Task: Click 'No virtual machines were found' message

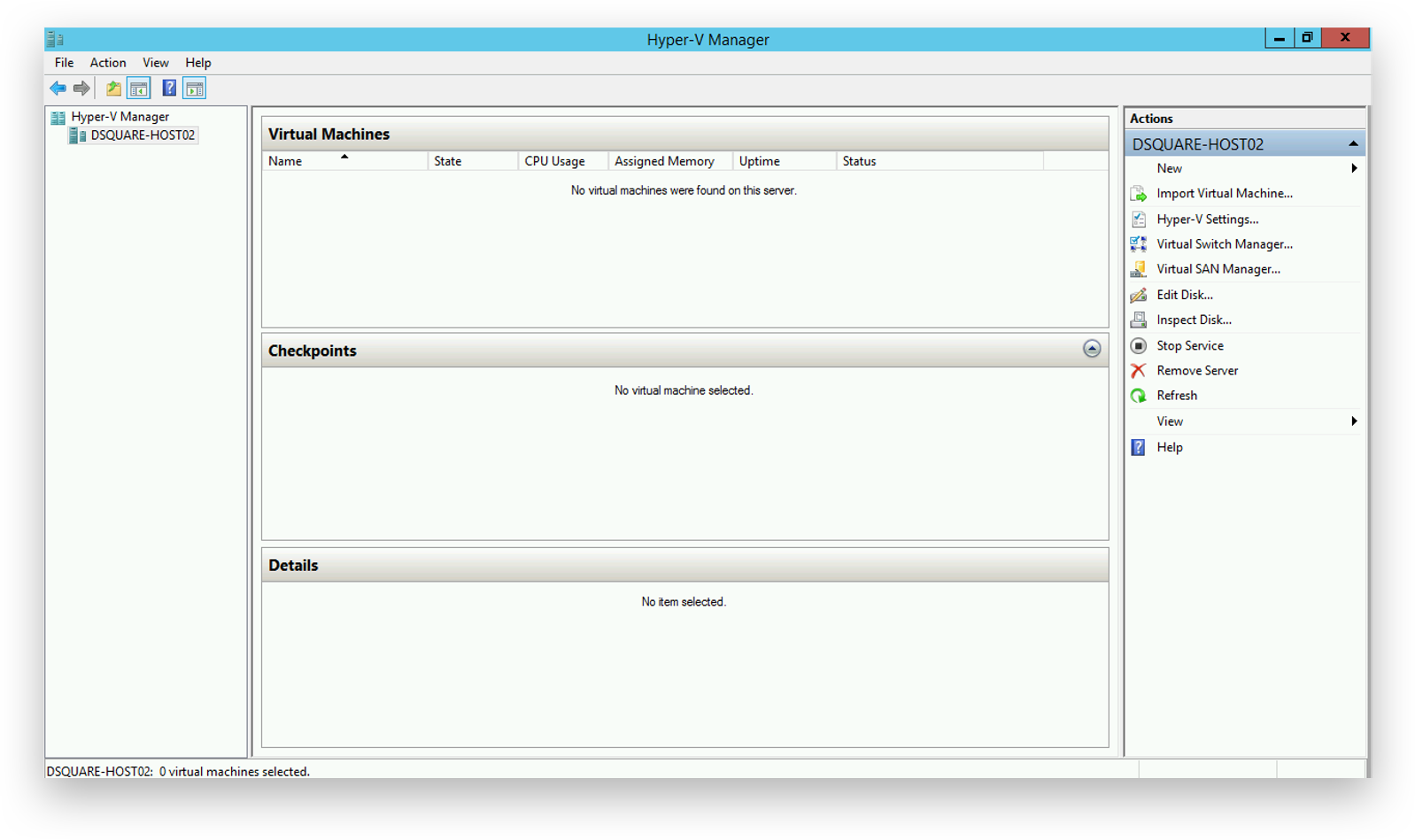Action: point(684,191)
